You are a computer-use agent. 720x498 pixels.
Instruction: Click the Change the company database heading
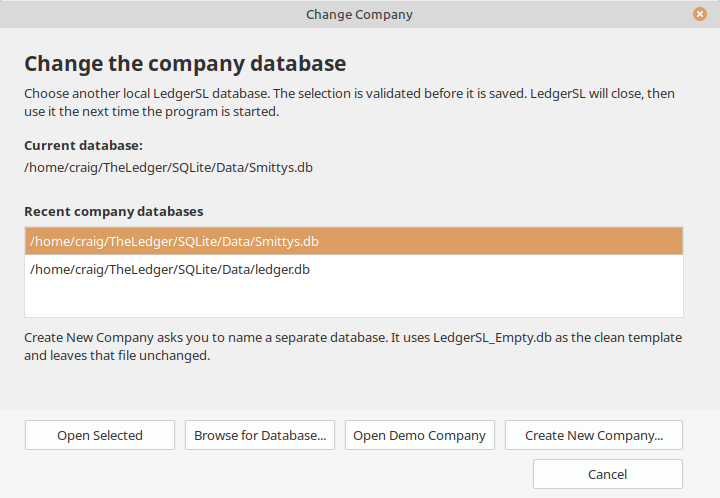(185, 64)
